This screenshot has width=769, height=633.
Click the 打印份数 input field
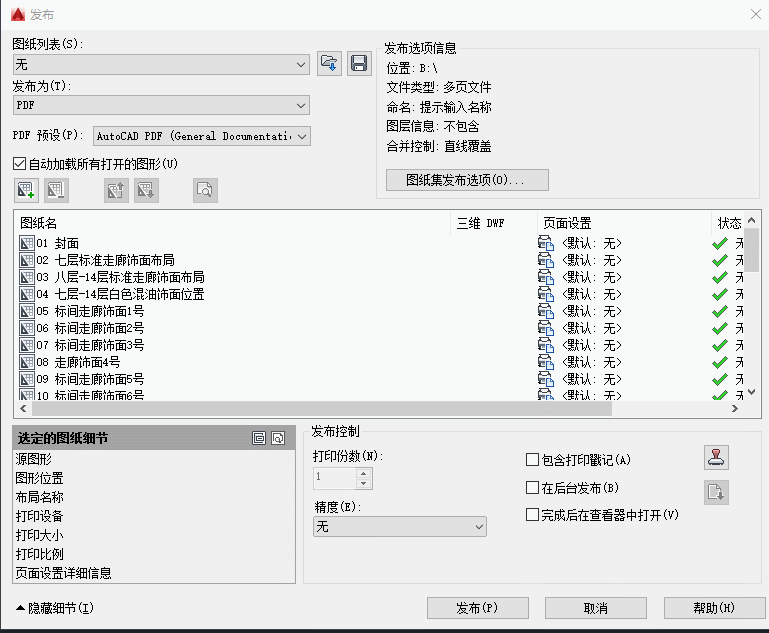(x=334, y=478)
